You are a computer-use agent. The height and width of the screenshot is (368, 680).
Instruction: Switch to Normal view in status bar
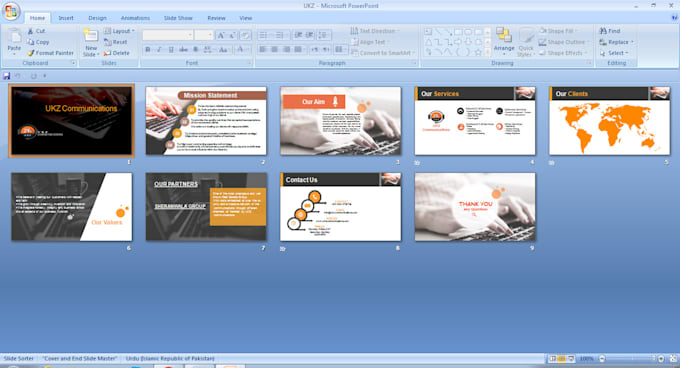(x=552, y=358)
